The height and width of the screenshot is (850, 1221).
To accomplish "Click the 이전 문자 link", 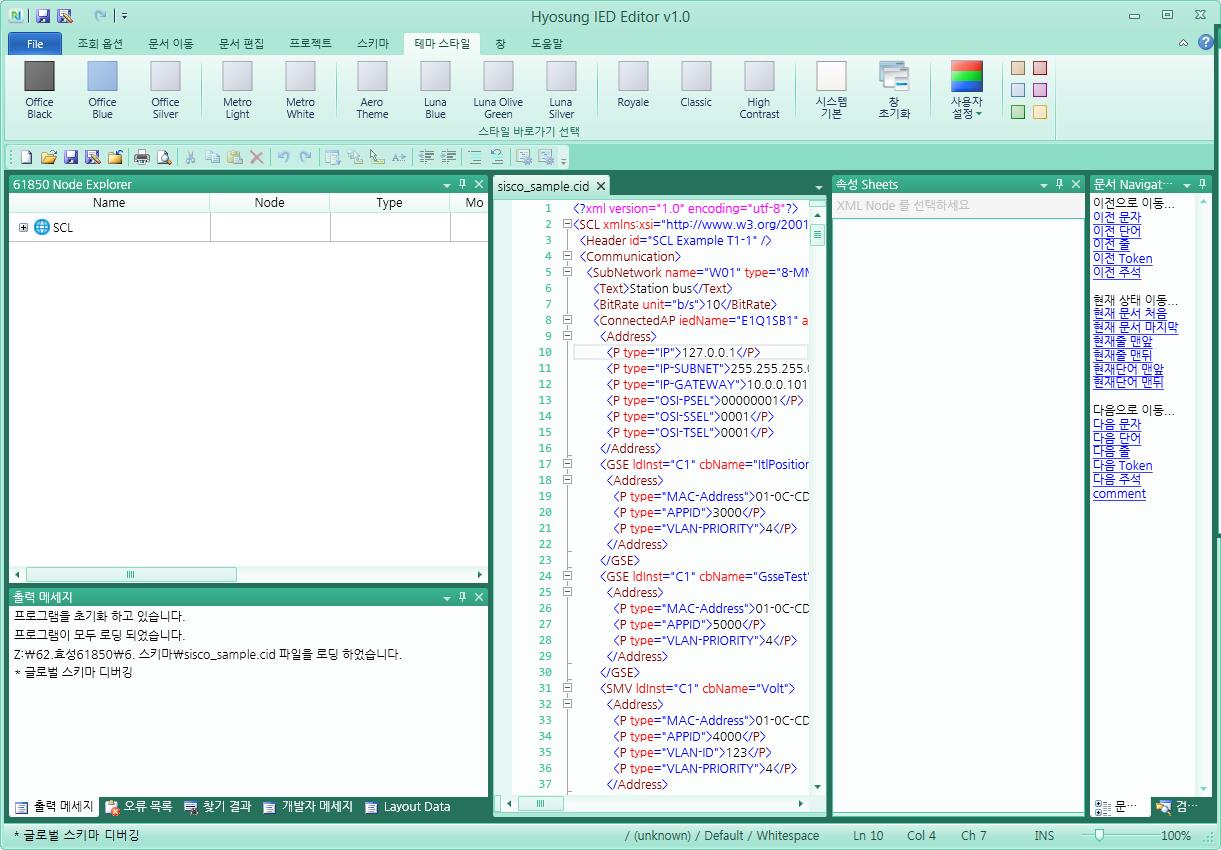I will pos(1116,217).
